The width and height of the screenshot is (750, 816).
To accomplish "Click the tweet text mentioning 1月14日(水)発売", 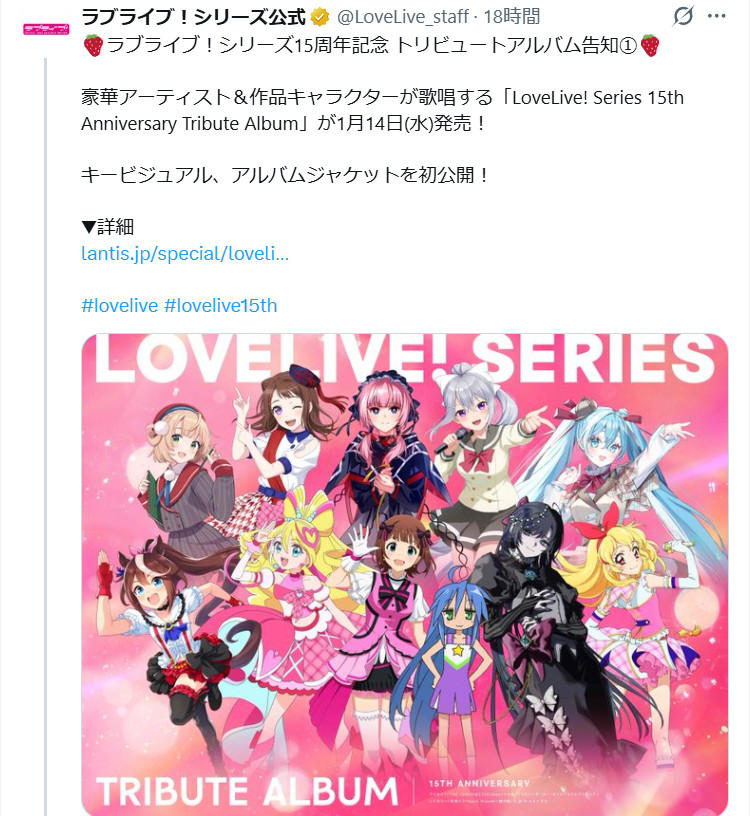I will coord(382,110).
